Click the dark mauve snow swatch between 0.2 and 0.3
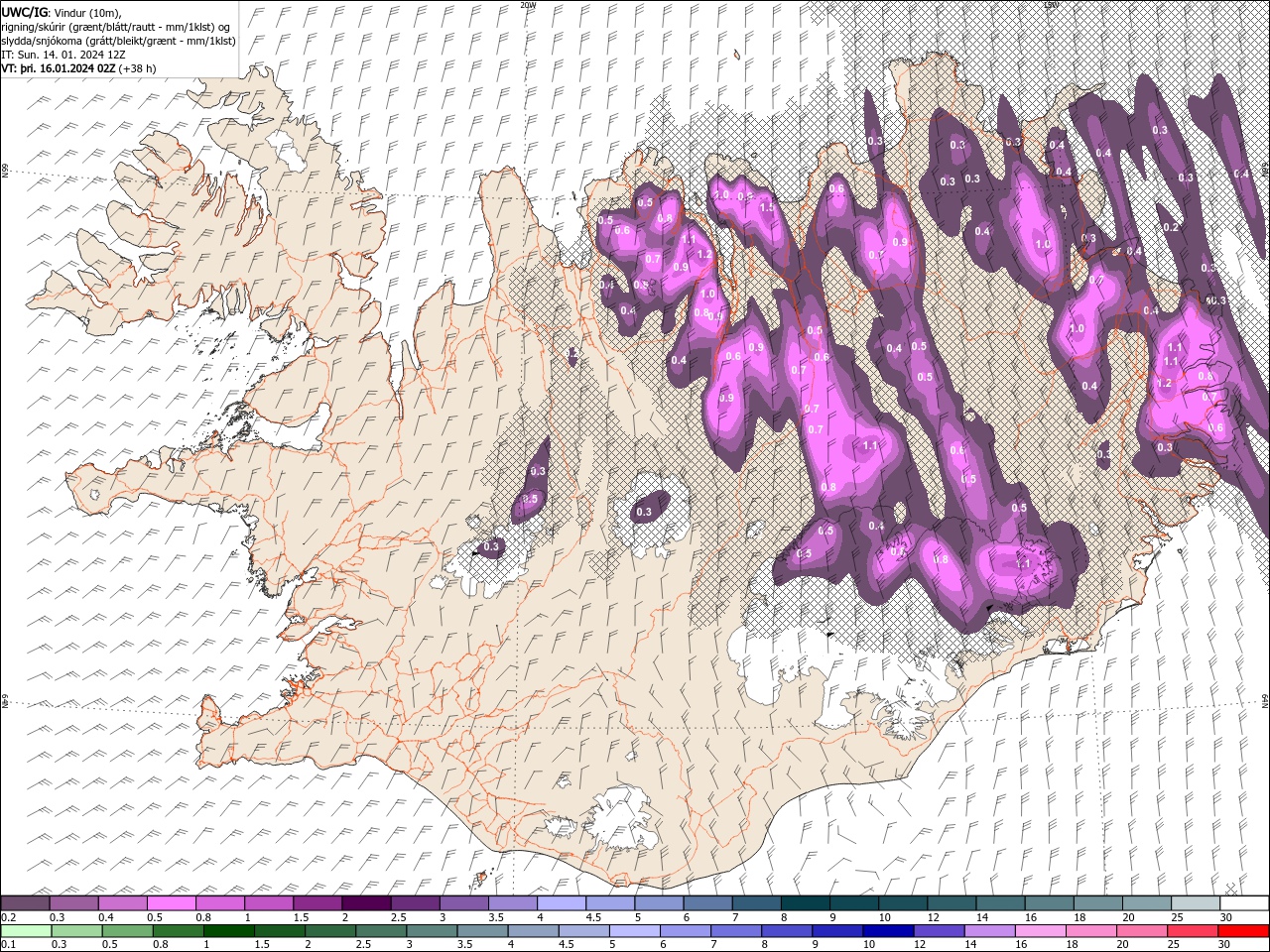The width and height of the screenshot is (1270, 952). pyautogui.click(x=25, y=902)
